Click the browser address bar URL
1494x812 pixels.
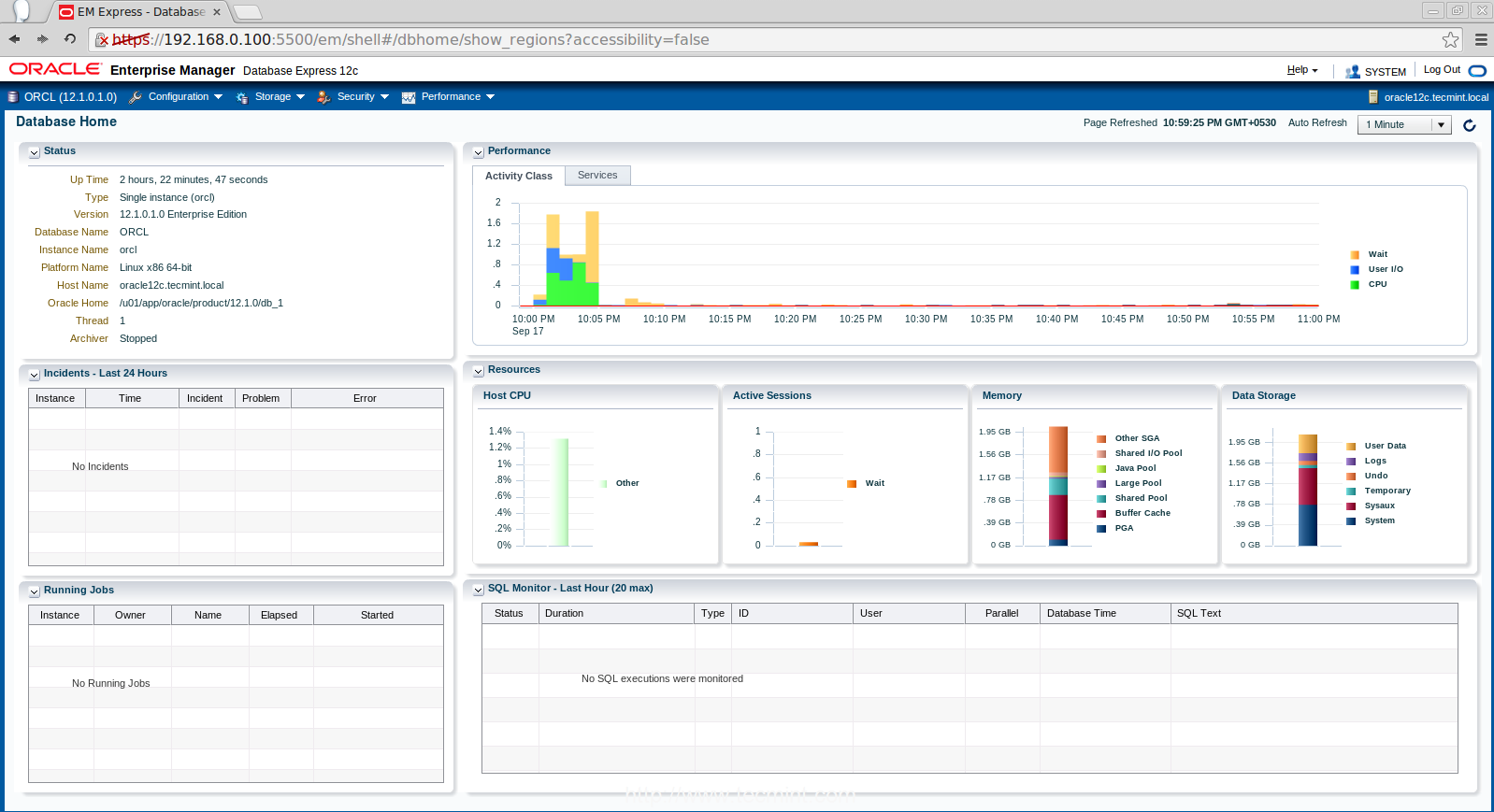click(436, 39)
